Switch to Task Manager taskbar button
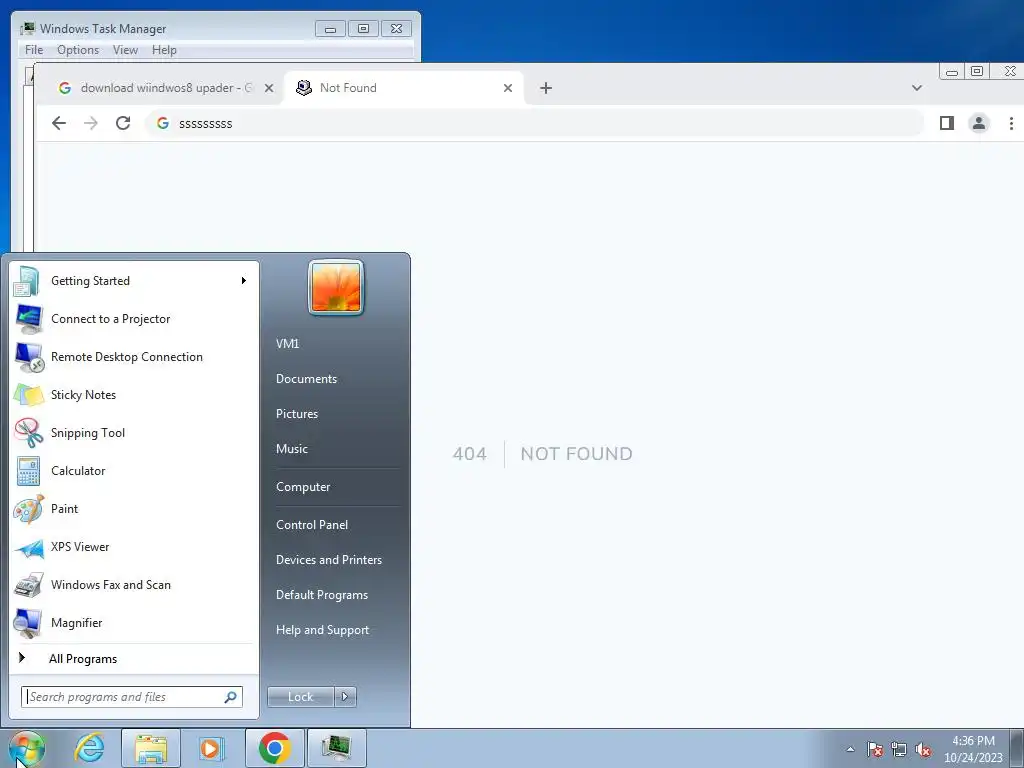Viewport: 1024px width, 768px height. tap(336, 748)
